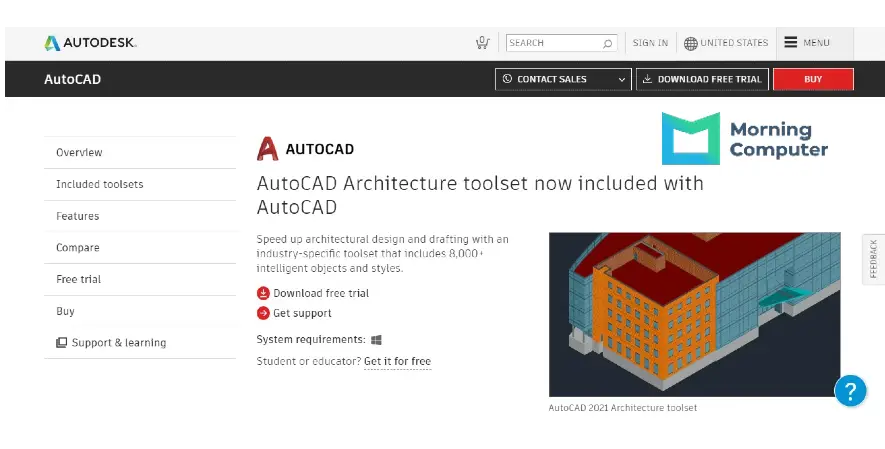Open the Feedback side tab

pos(873,259)
